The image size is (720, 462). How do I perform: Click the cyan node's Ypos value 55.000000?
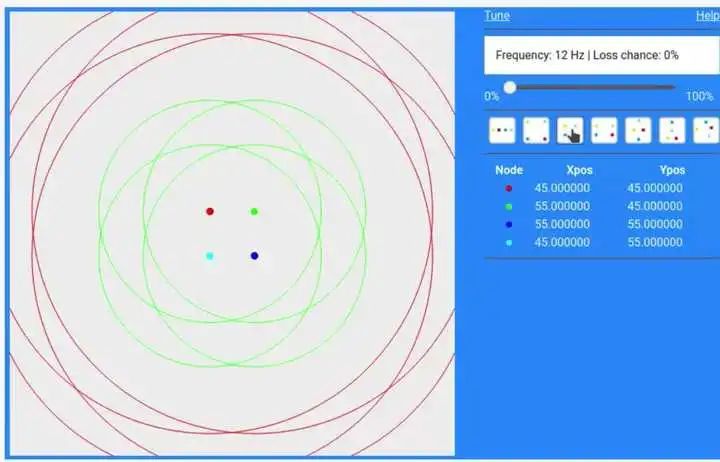click(655, 242)
